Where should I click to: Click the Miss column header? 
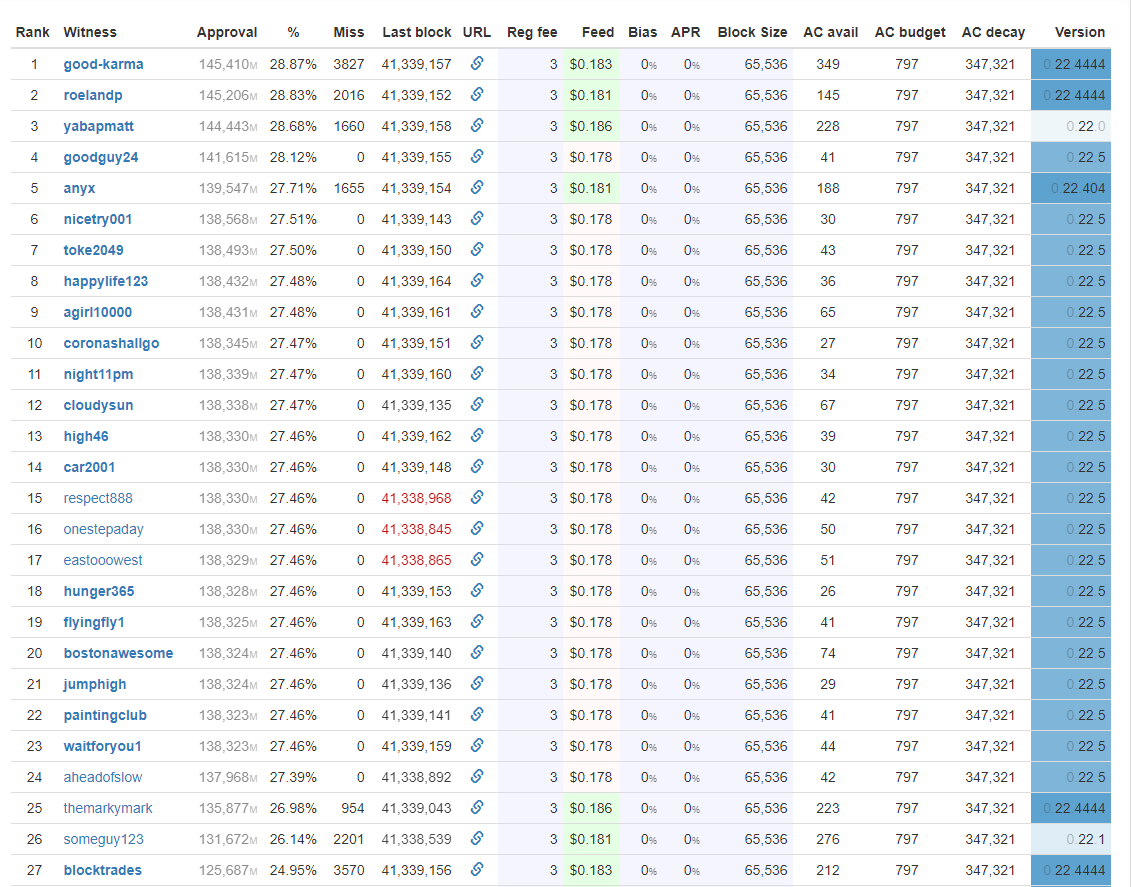(349, 32)
